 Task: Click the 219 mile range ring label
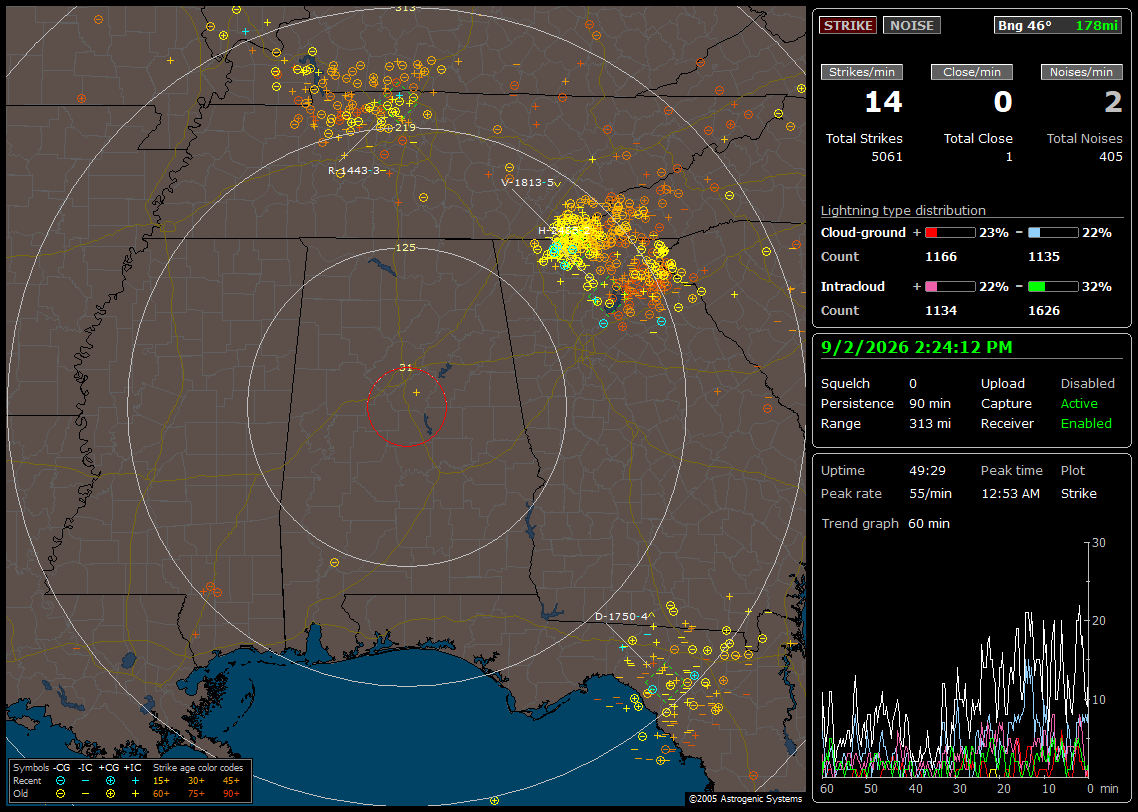pyautogui.click(x=406, y=127)
